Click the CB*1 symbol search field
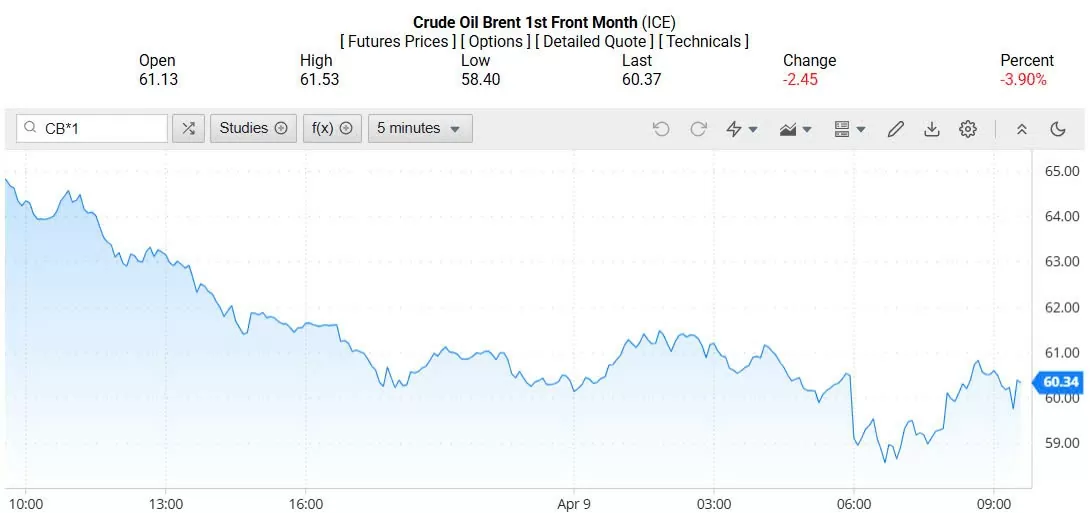Viewport: 1091px width, 513px height. point(100,128)
